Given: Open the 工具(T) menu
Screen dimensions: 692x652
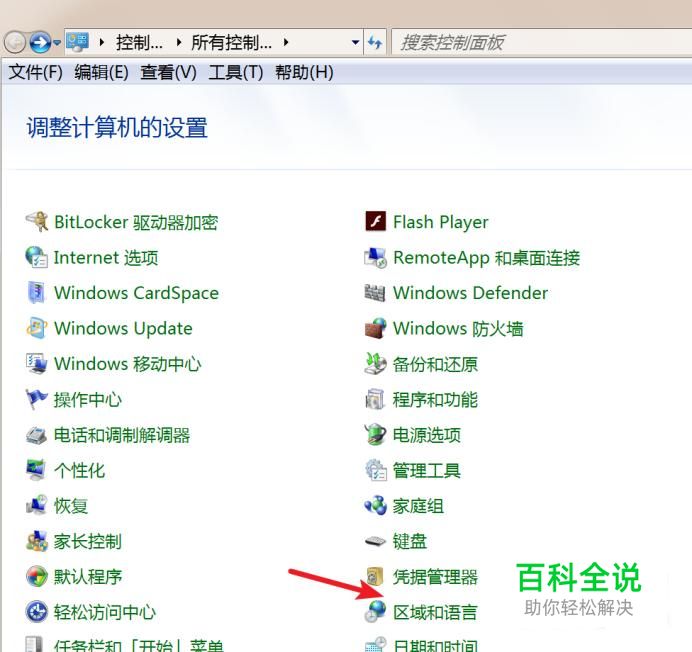Looking at the screenshot, I should point(236,72).
